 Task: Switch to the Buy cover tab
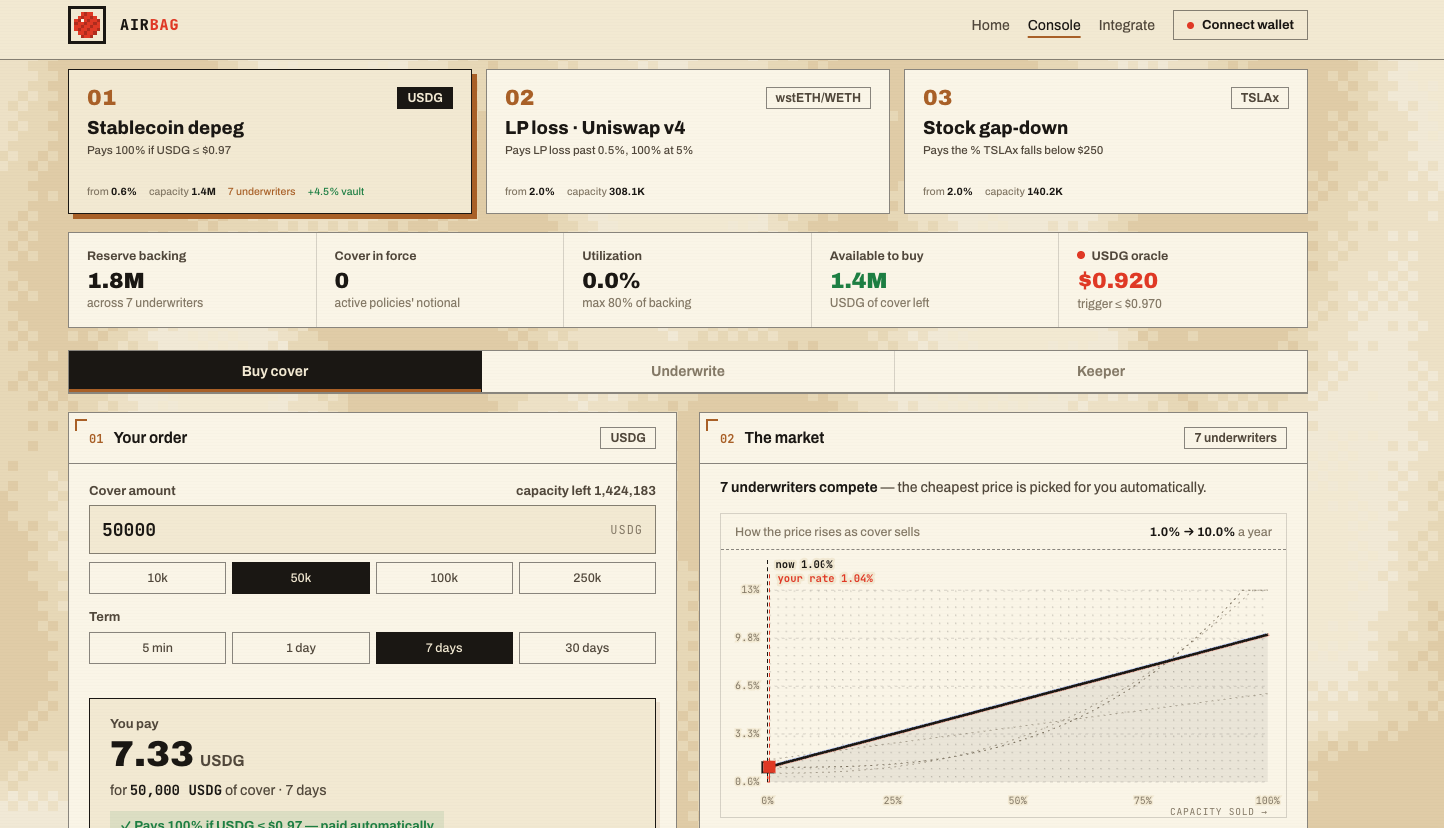275,371
